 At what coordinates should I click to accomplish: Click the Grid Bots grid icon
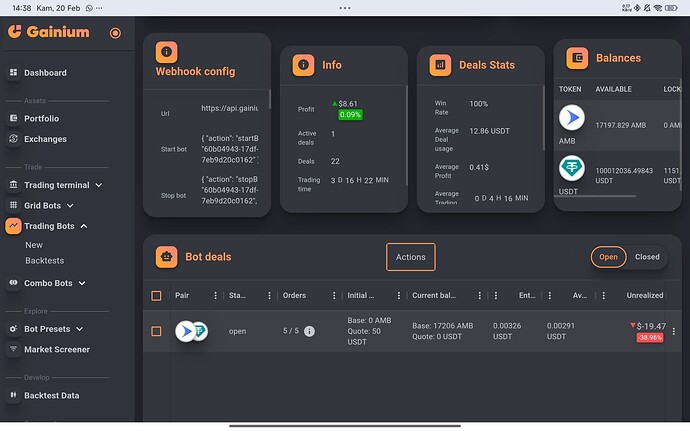click(14, 205)
